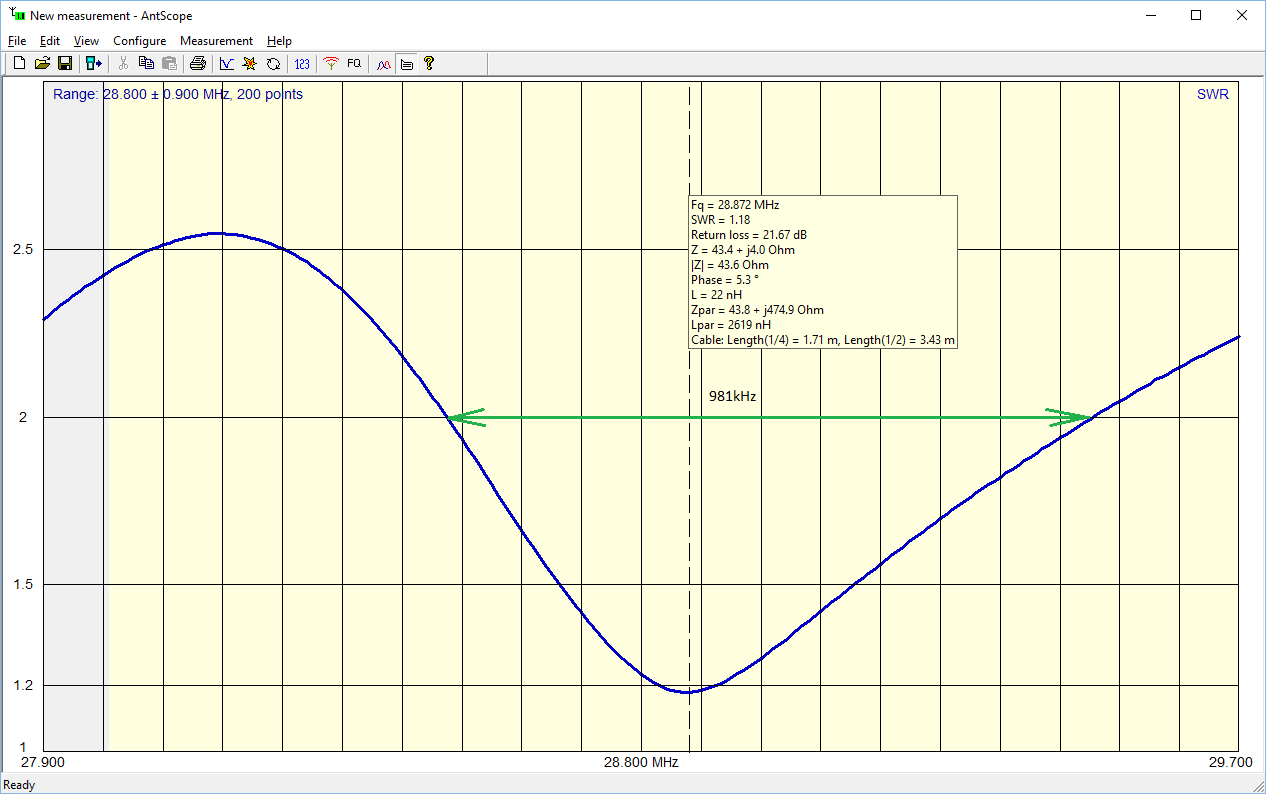Image resolution: width=1266 pixels, height=794 pixels.
Task: Save measurement with the floppy disk icon
Action: point(65,64)
